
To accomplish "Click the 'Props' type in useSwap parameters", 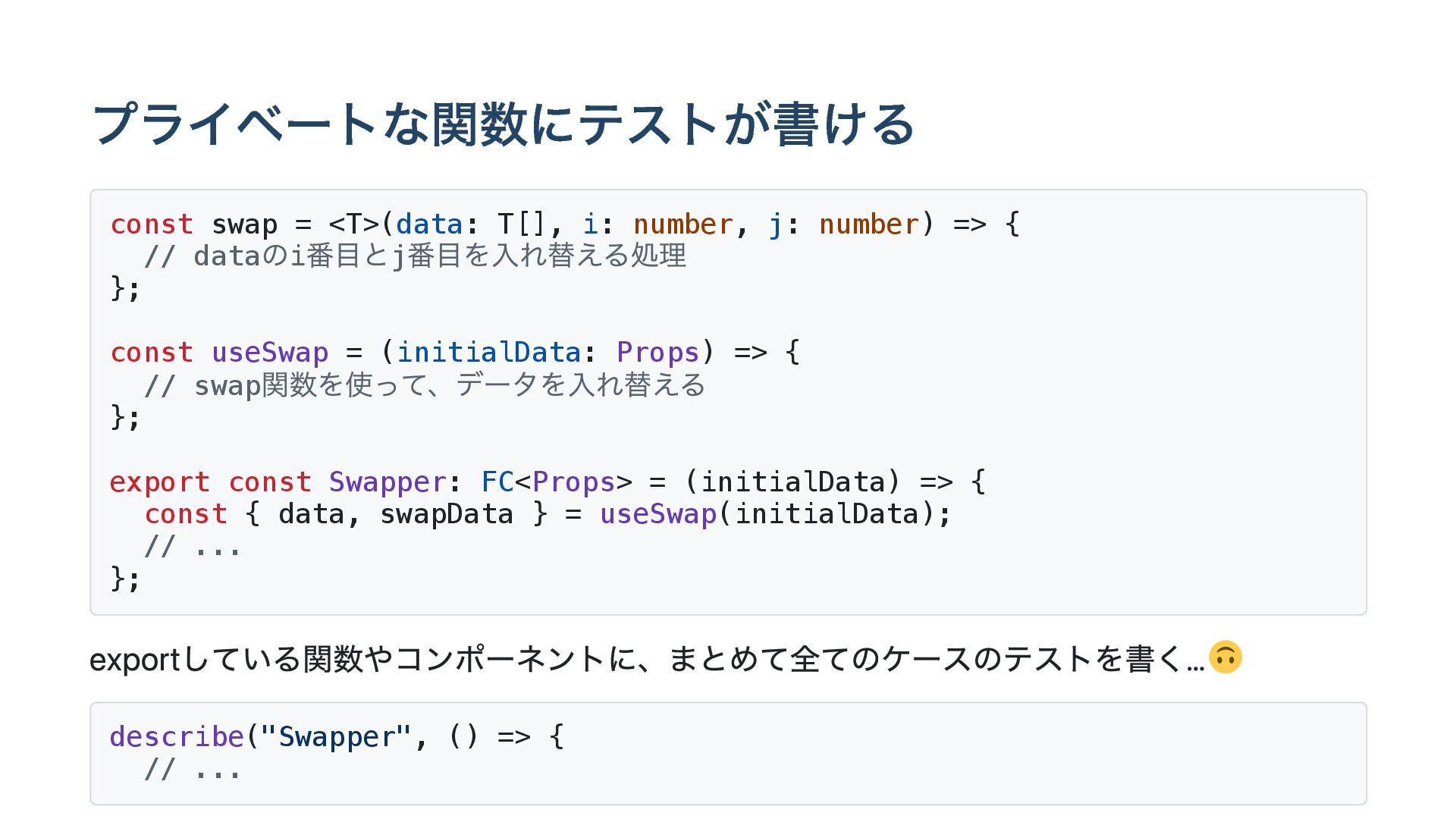I will pos(657,353).
